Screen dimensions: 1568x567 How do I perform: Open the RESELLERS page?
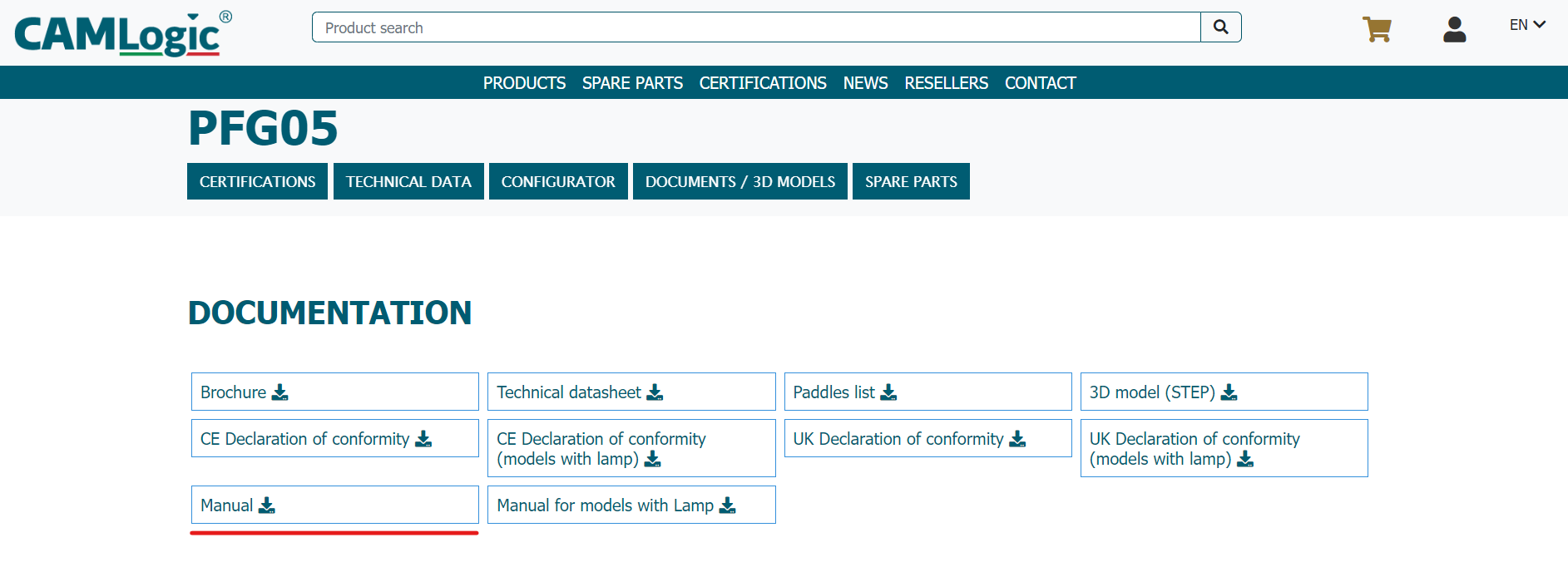coord(946,83)
